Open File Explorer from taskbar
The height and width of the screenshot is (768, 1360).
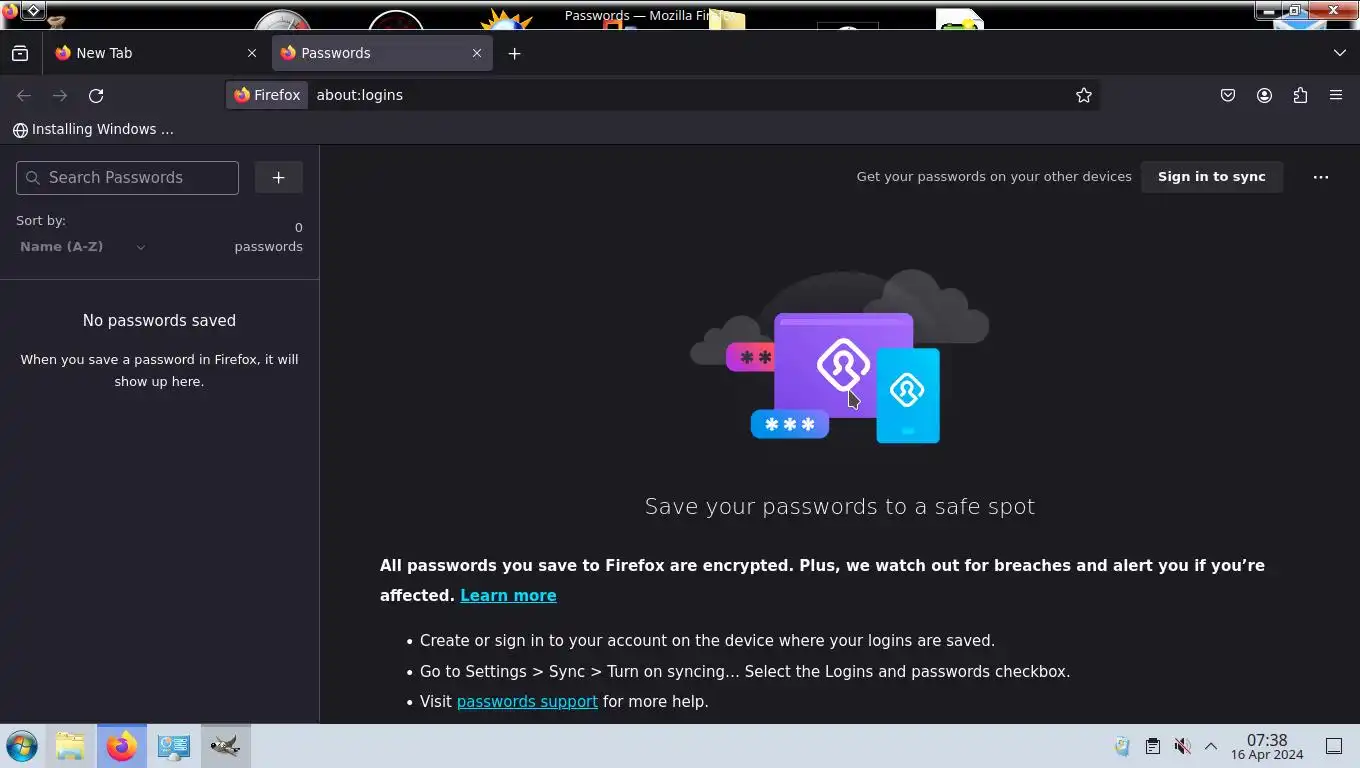(x=70, y=746)
